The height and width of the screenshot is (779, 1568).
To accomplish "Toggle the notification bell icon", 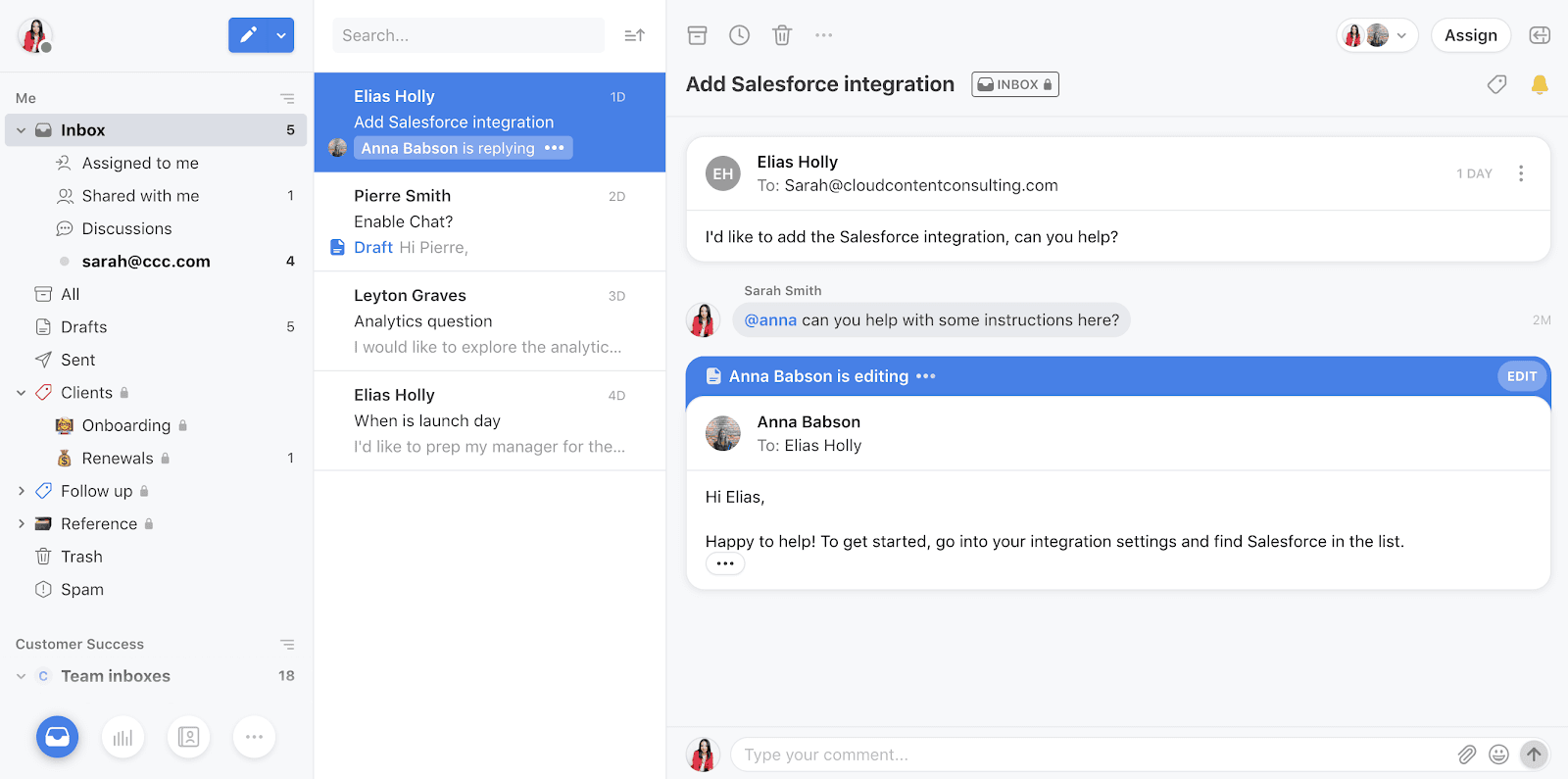I will click(x=1540, y=84).
